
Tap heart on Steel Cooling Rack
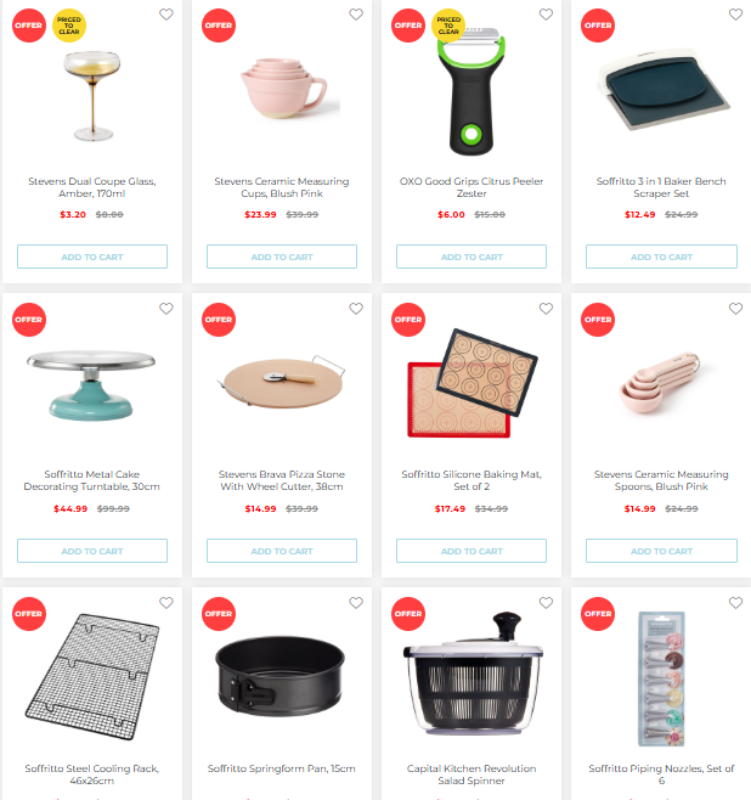[x=166, y=603]
